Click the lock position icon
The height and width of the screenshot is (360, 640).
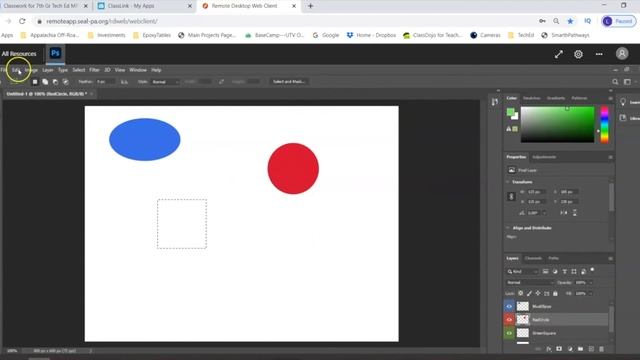pyautogui.click(x=538, y=293)
